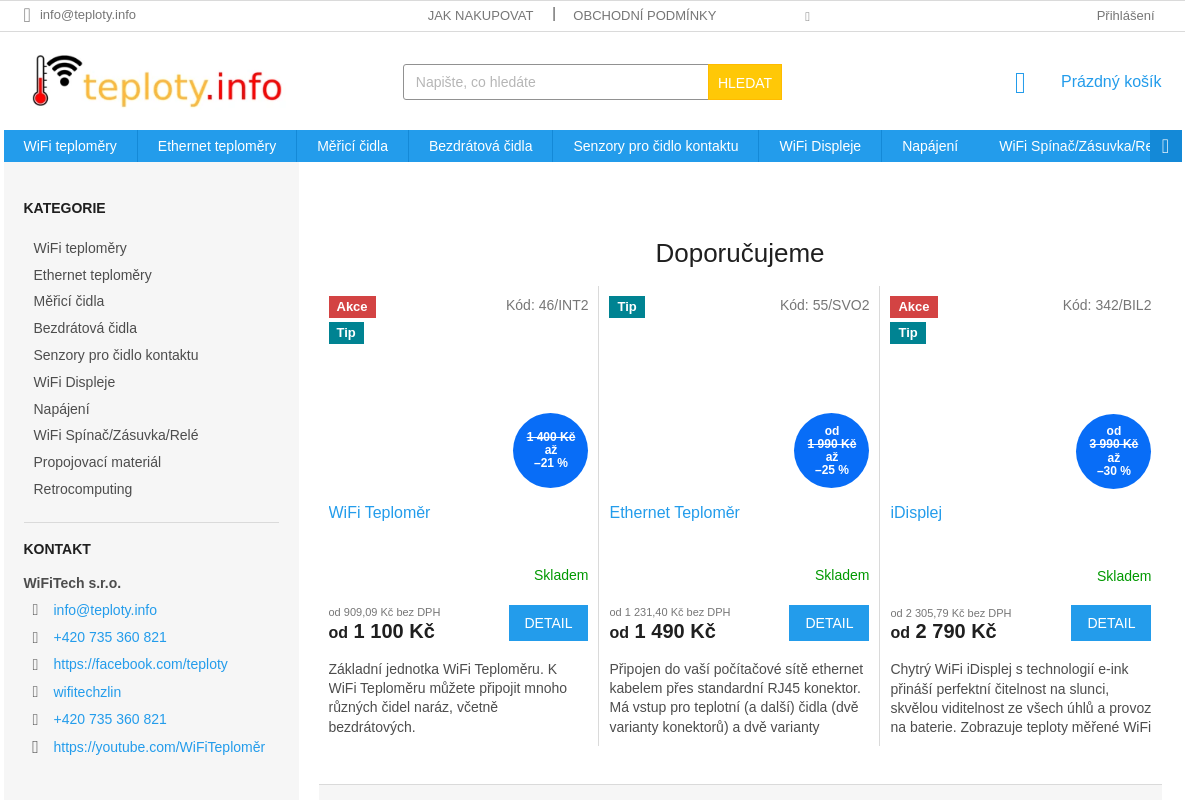Click the navigation bar's right arrow icon
1200x800 pixels.
point(1165,146)
